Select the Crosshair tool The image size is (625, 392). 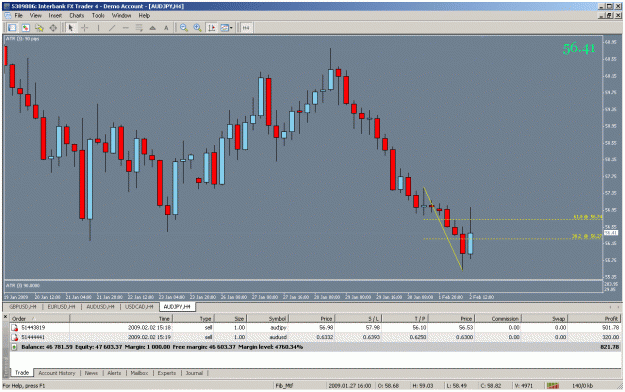tap(85, 28)
